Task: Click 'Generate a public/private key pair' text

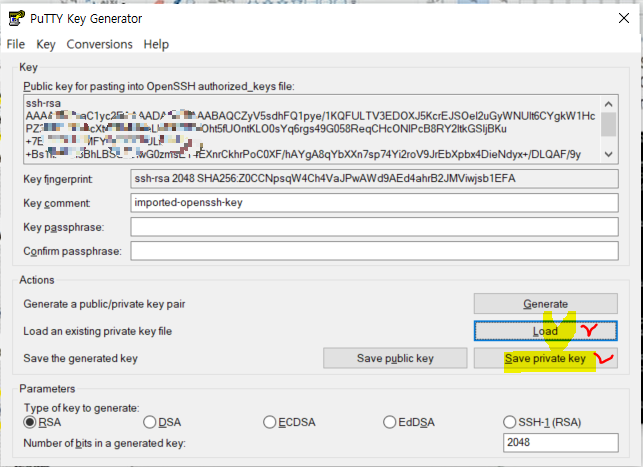Action: click(104, 304)
